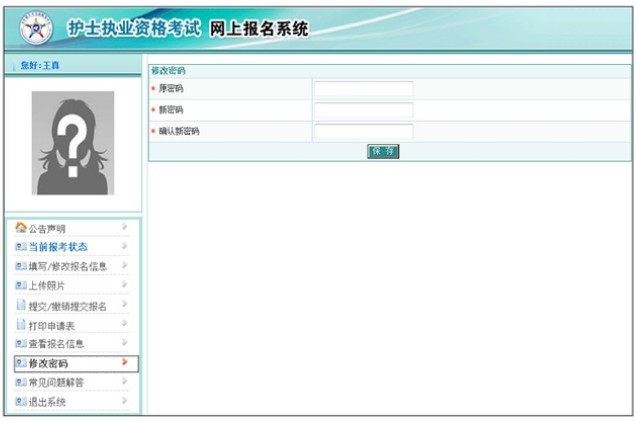Open the 常见问题解答 menu item
The width and height of the screenshot is (636, 421).
click(56, 382)
